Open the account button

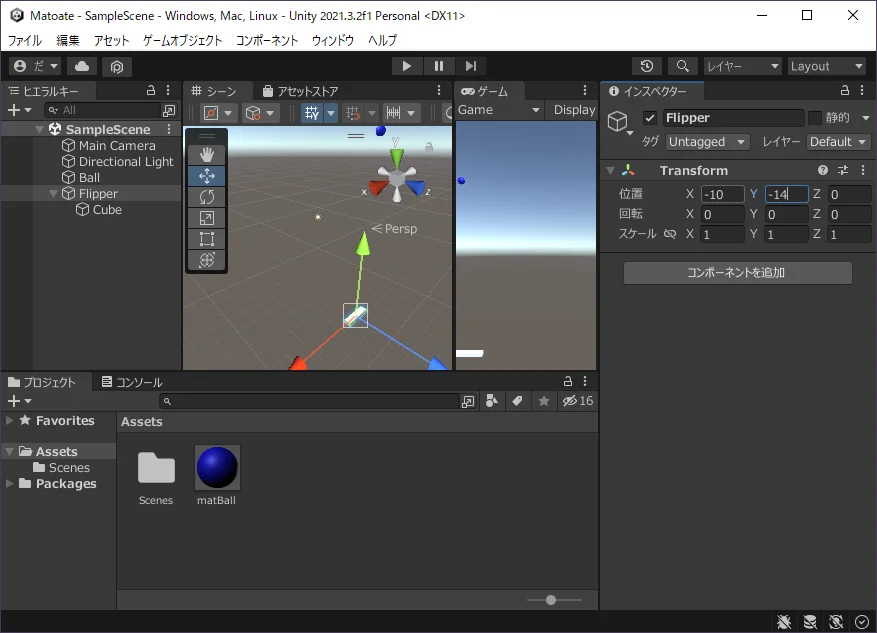click(x=35, y=67)
